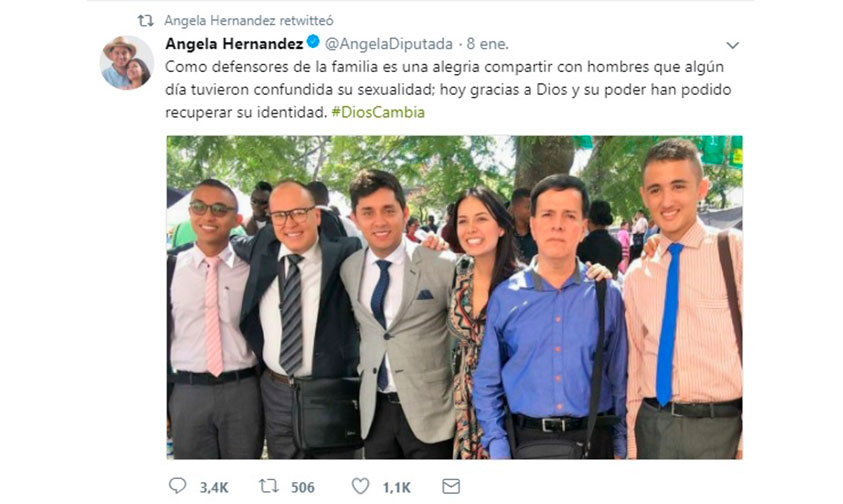Expand the tweet options chevron menu
Image resolution: width=843 pixels, height=504 pixels.
[x=732, y=45]
